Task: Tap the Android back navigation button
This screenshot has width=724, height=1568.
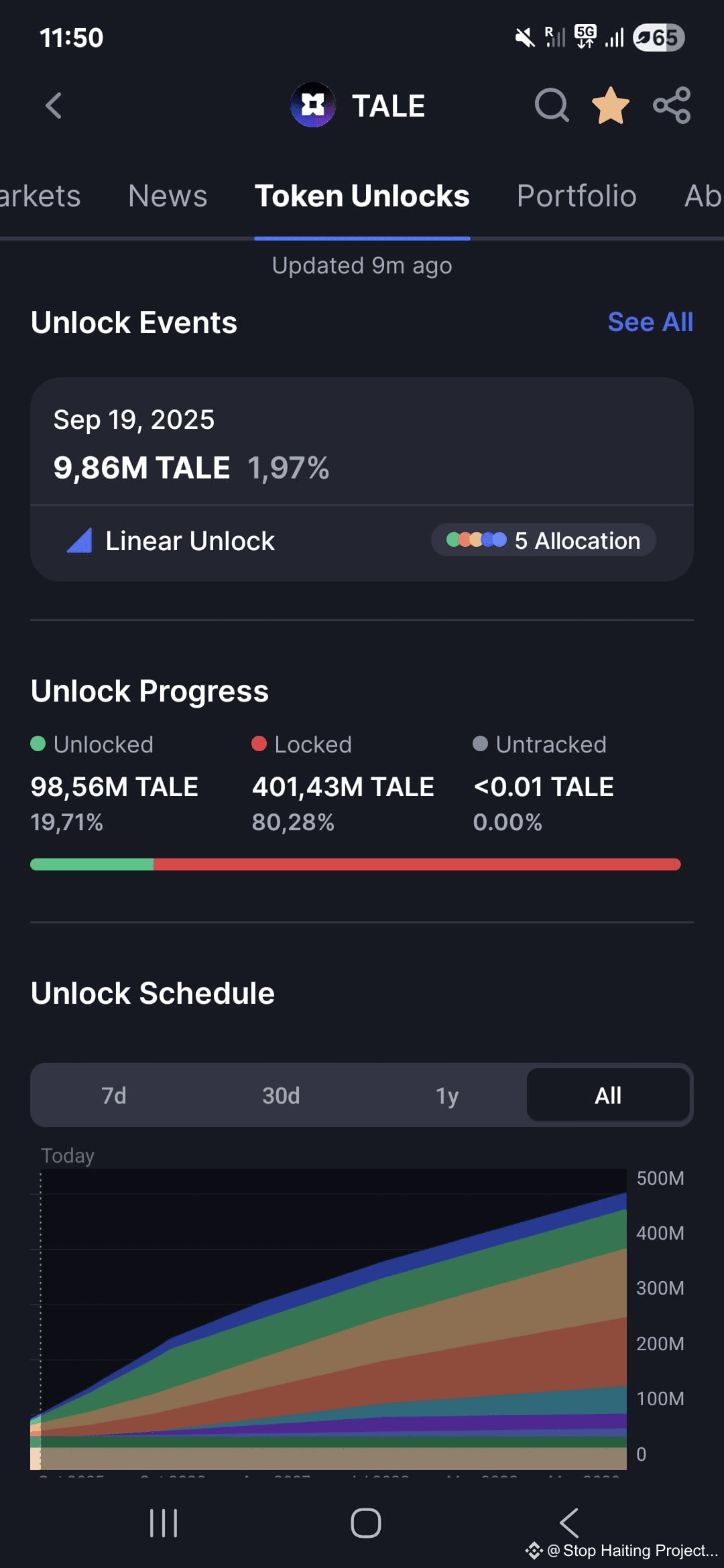Action: pyautogui.click(x=568, y=1523)
